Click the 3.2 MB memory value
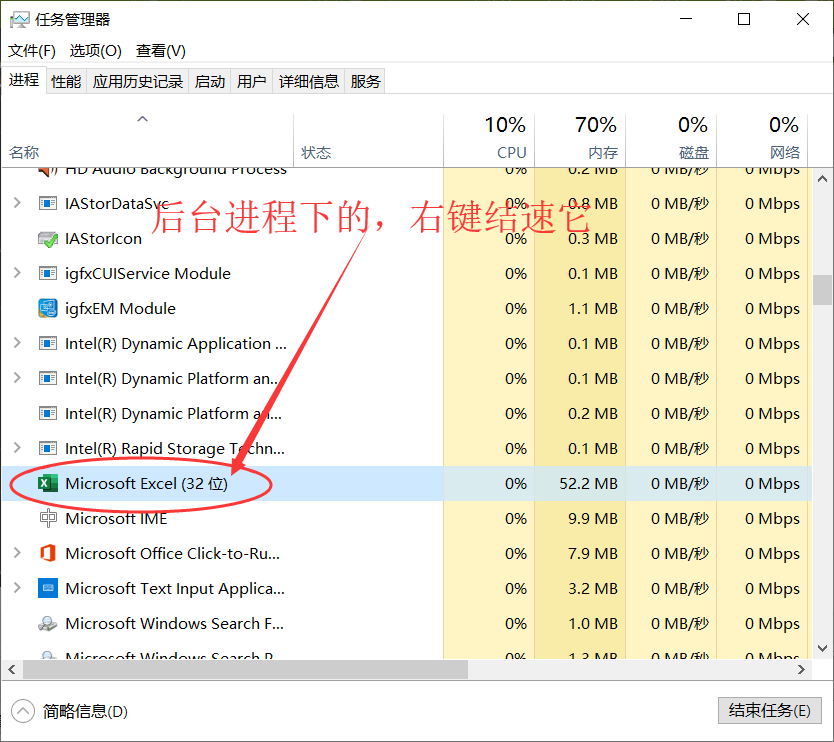 593,589
